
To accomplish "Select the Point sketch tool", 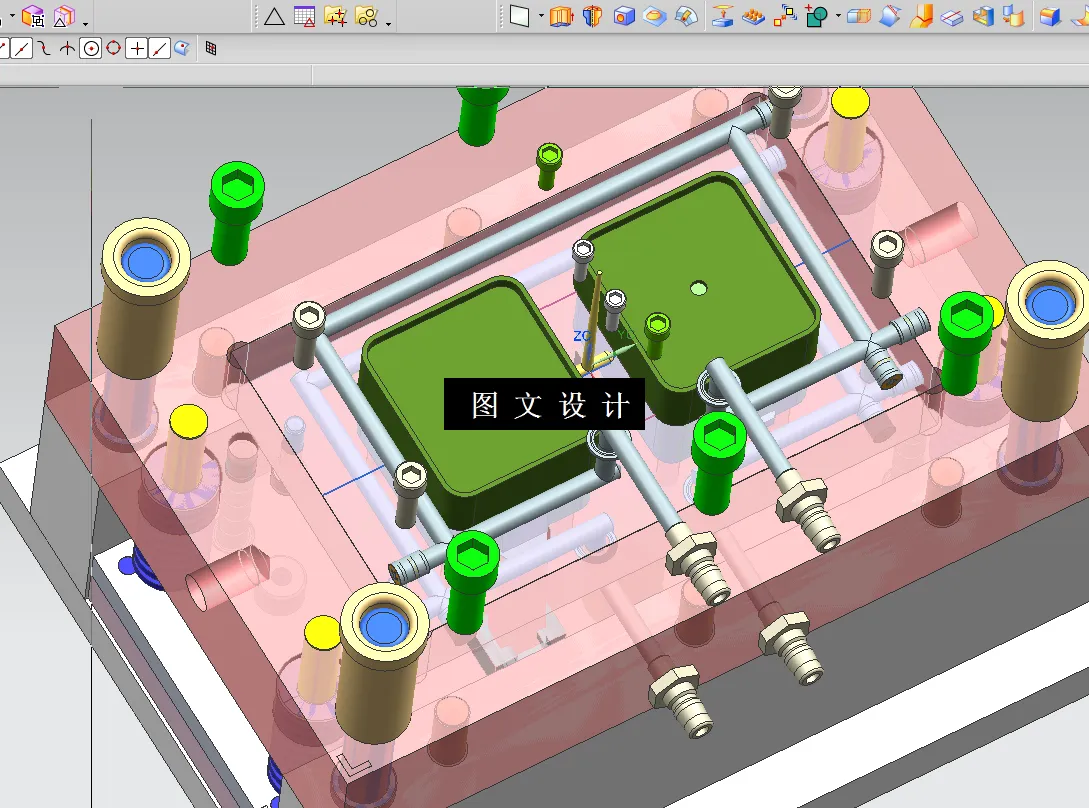I will pos(137,48).
